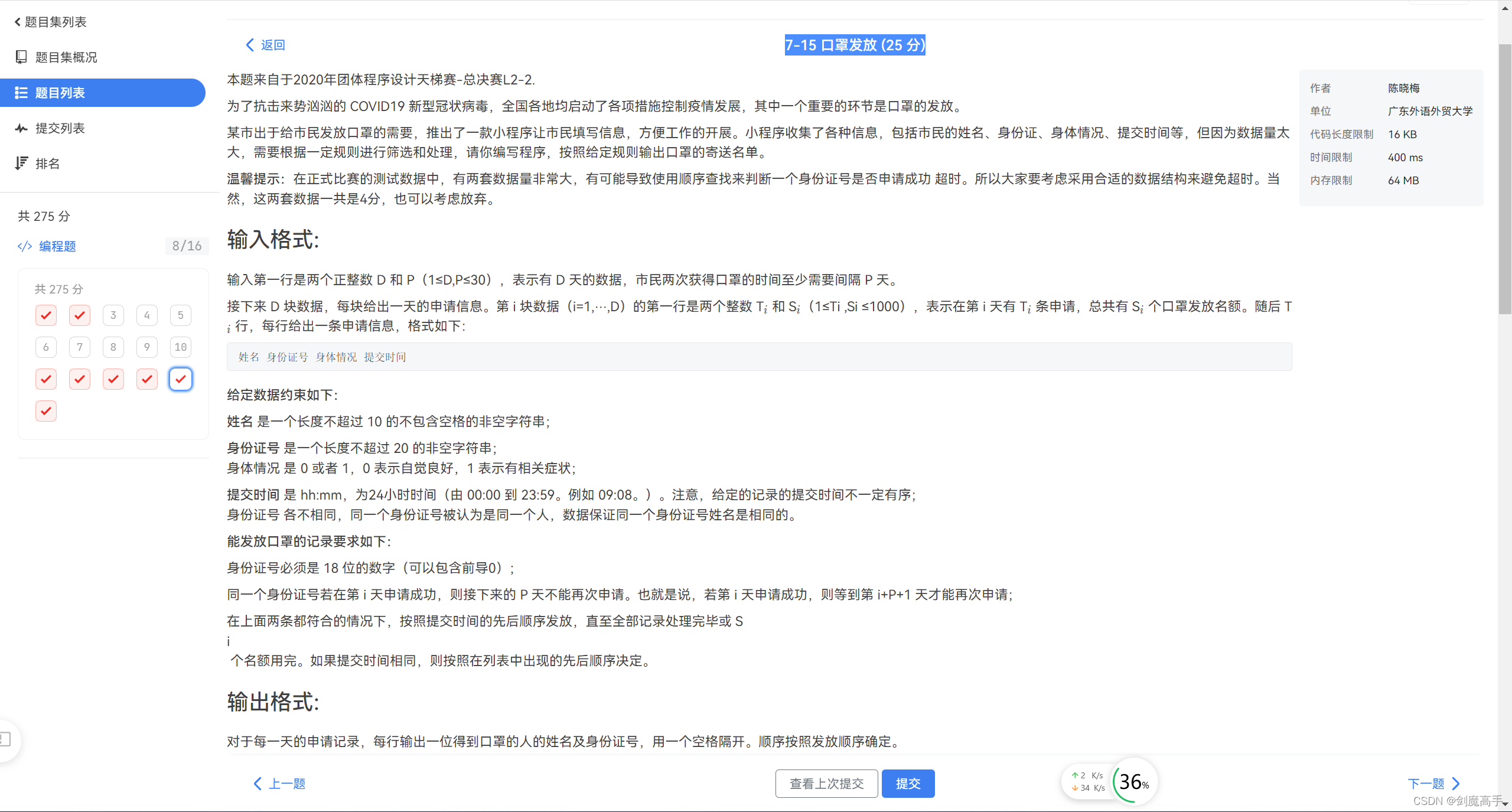Click the 排名 sorting icon
This screenshot has height=812, width=1512.
[x=21, y=163]
